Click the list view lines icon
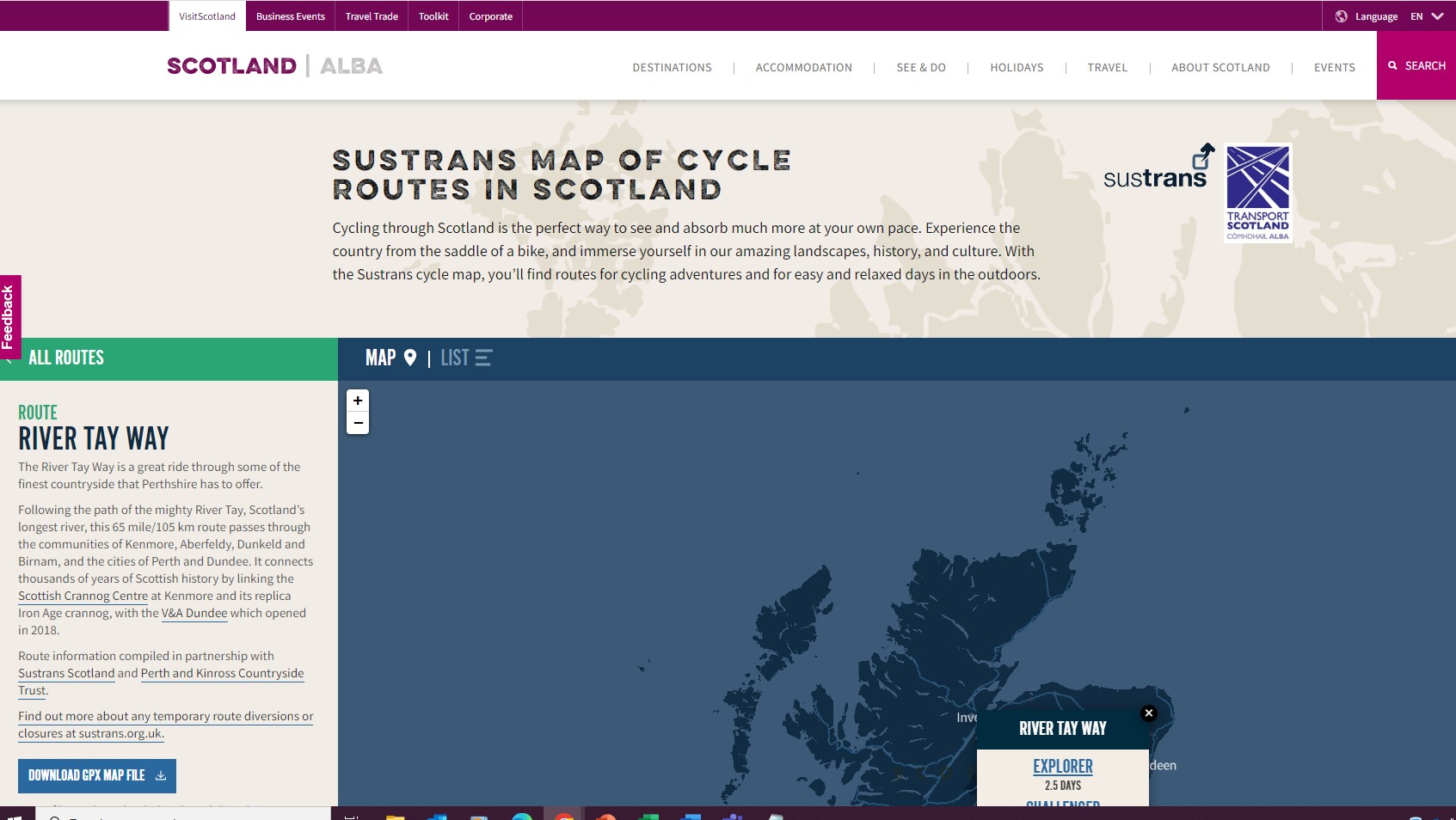1456x820 pixels. click(x=483, y=358)
